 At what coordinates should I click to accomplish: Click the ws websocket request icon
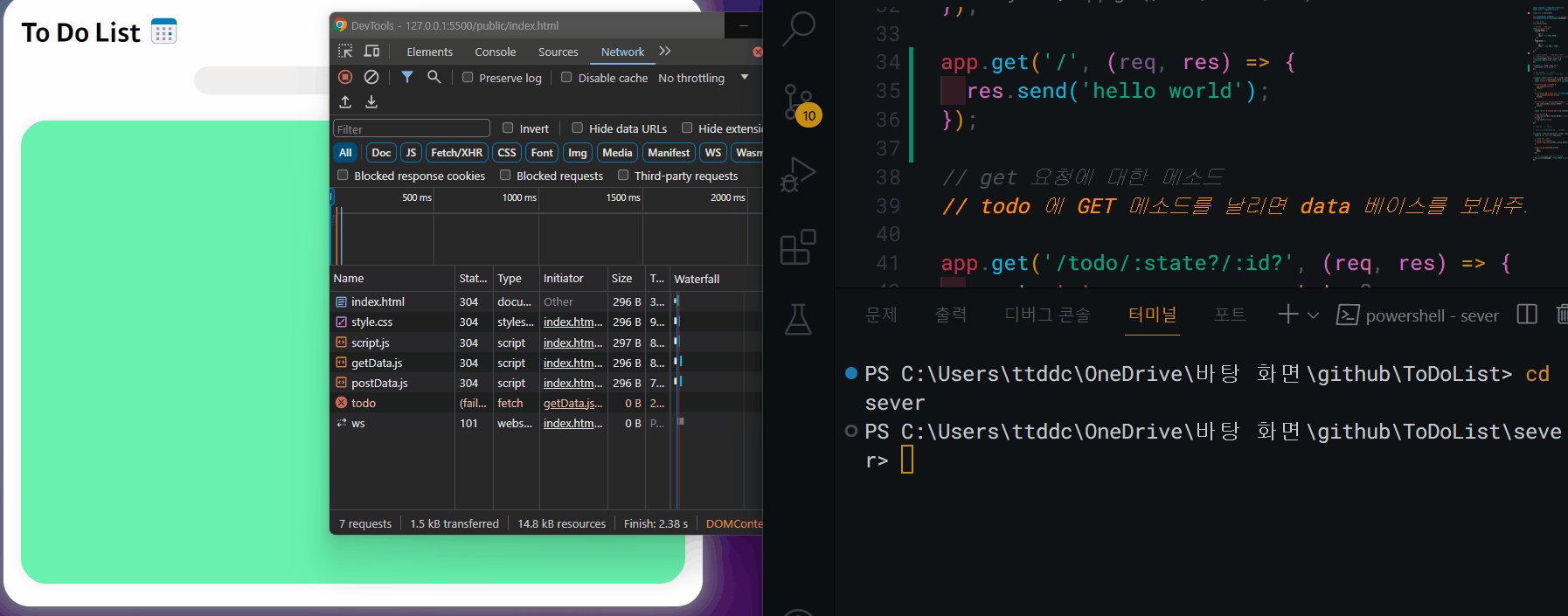tap(342, 423)
